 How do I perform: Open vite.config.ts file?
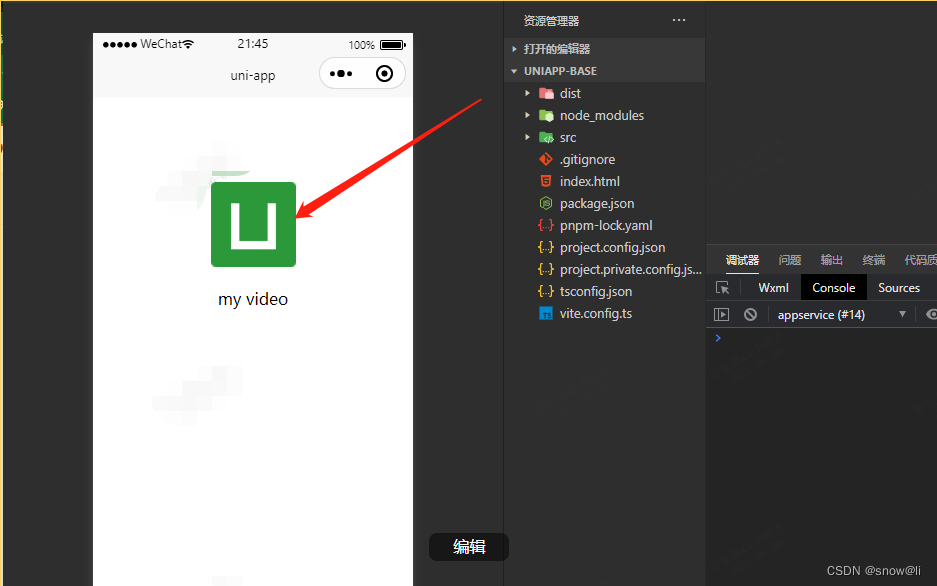(596, 314)
